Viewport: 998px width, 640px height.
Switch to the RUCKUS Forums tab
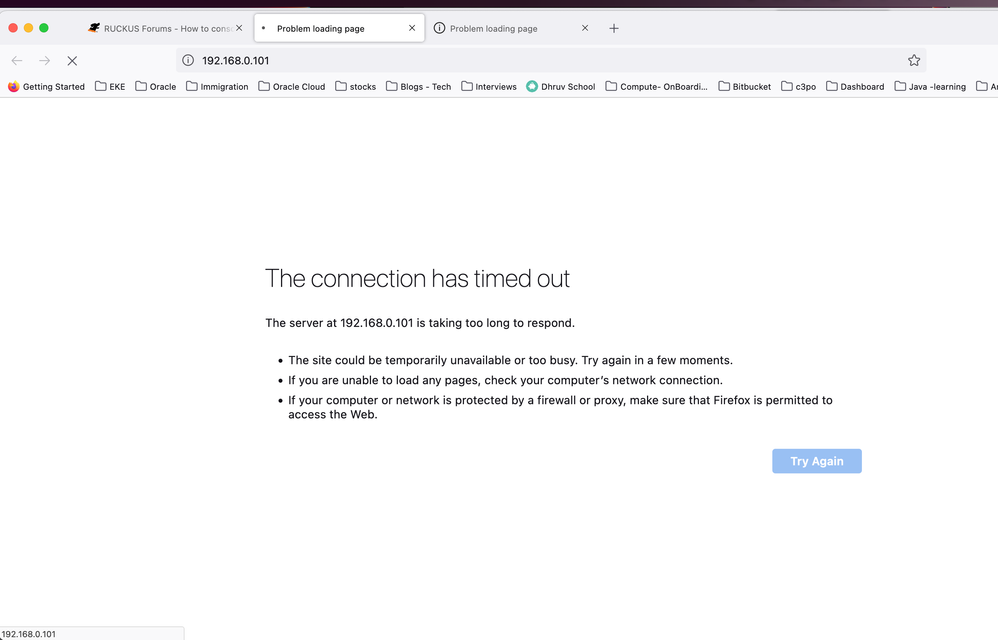165,28
